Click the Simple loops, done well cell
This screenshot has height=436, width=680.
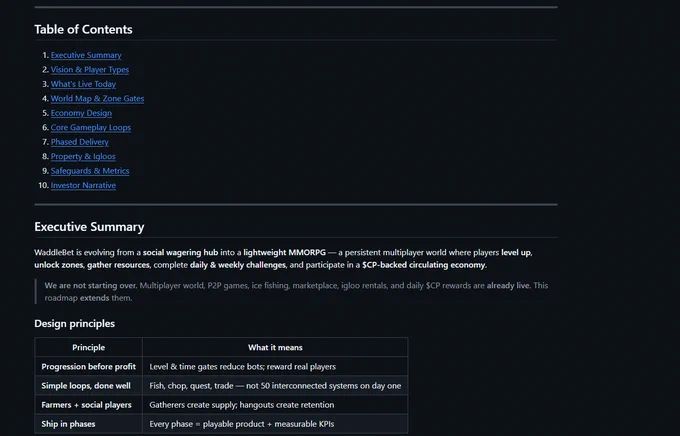pos(88,386)
